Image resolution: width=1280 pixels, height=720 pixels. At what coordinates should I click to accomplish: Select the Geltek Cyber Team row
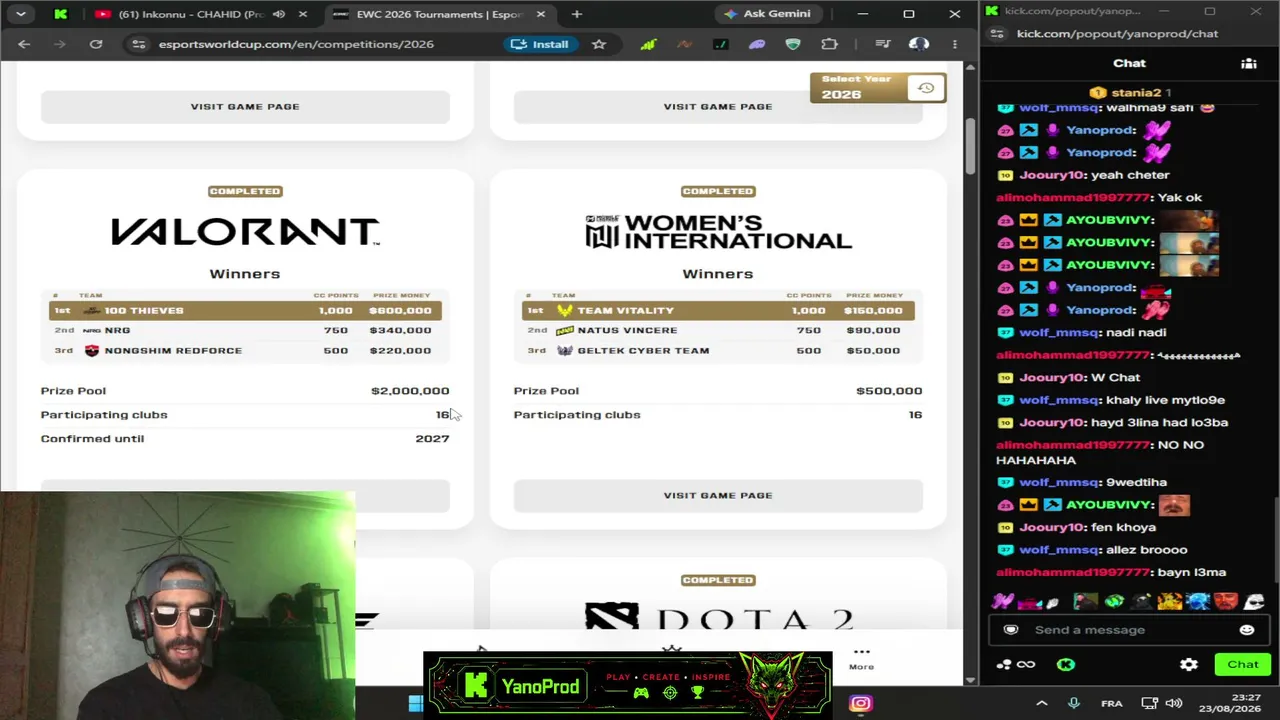(718, 350)
